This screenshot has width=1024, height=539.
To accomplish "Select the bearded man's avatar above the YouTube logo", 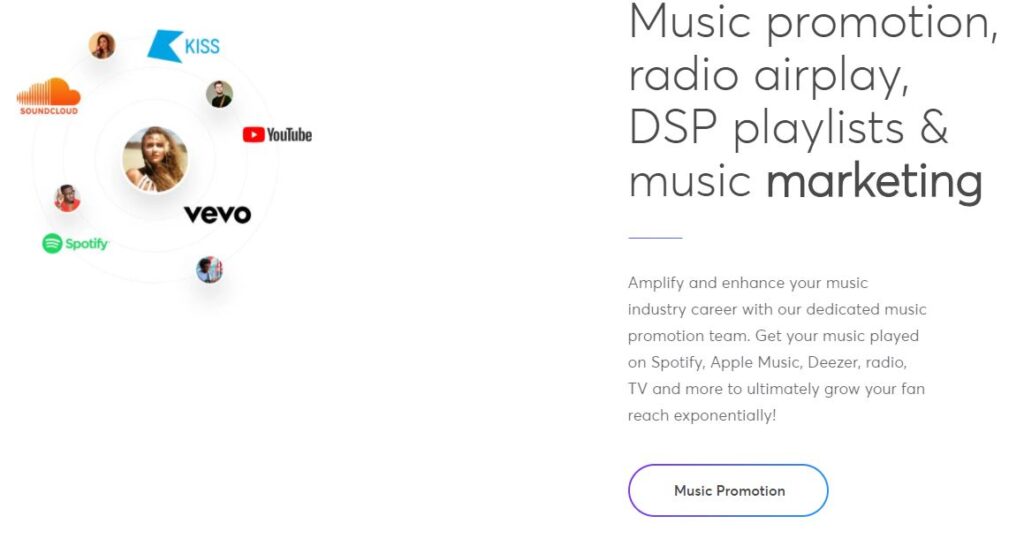I will click(219, 94).
